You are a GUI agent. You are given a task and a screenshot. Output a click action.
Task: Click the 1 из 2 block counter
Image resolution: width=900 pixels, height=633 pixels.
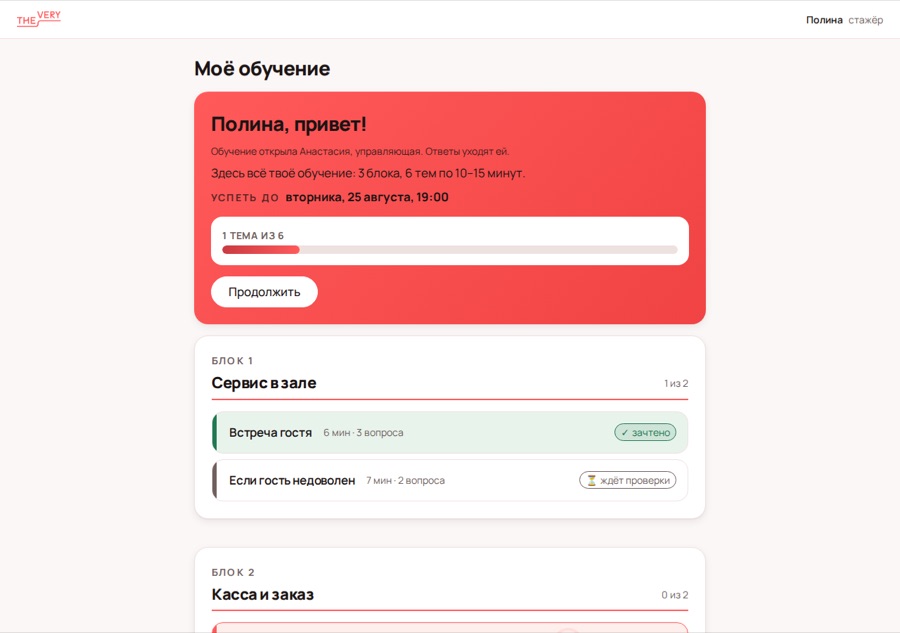click(676, 383)
